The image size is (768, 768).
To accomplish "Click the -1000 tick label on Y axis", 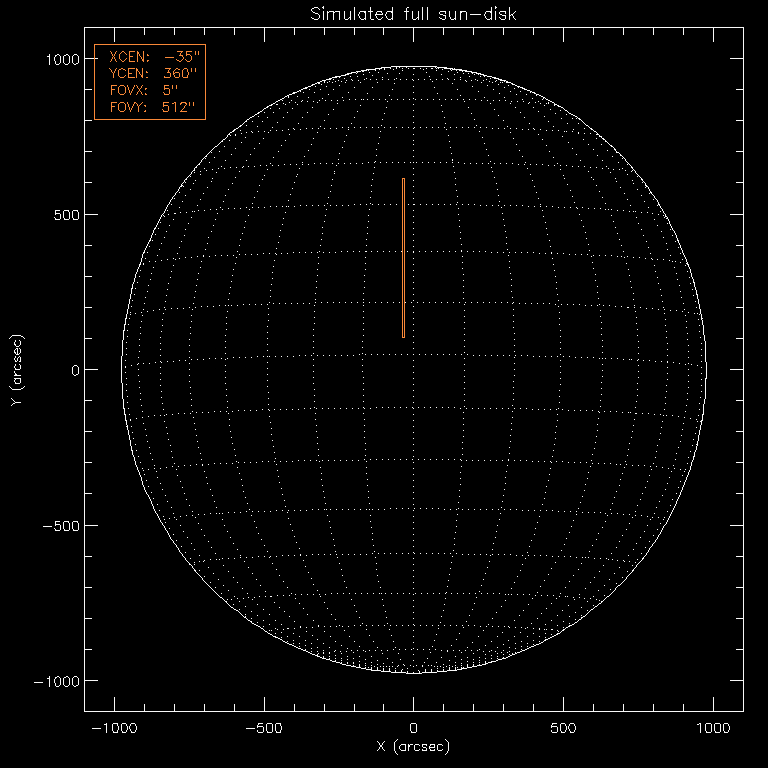I will coord(58,680).
